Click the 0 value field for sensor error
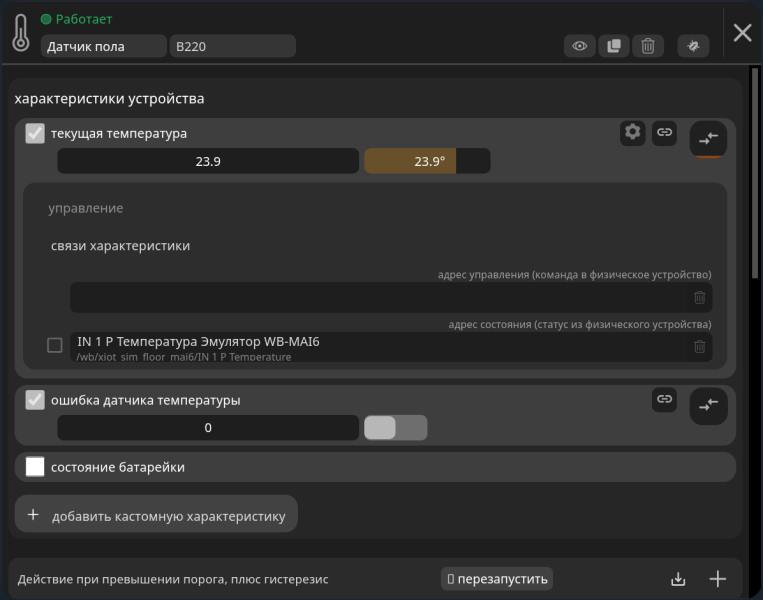 pyautogui.click(x=208, y=428)
